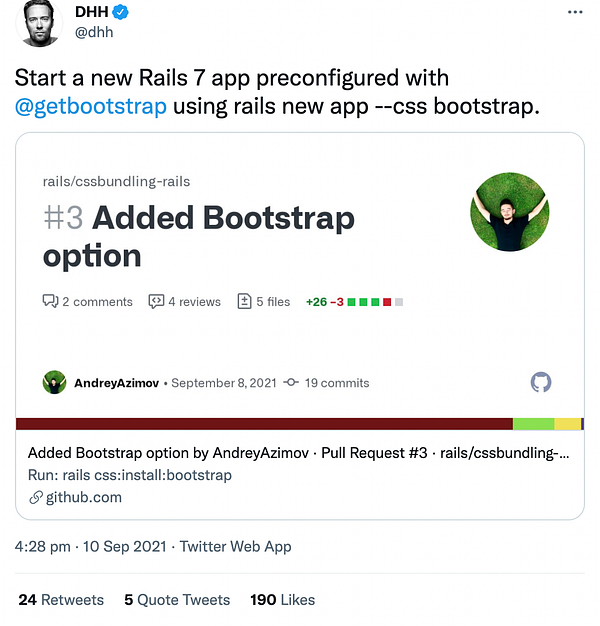This screenshot has height=626, width=600.
Task: Click the GitHub octocat logo icon
Action: coord(541,382)
